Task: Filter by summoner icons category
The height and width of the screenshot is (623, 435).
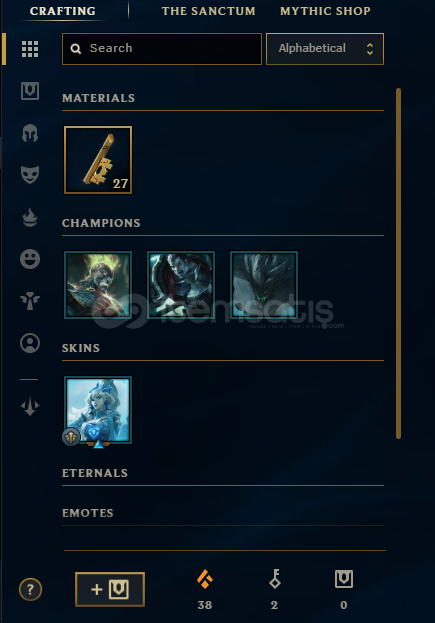Action: pos(30,343)
